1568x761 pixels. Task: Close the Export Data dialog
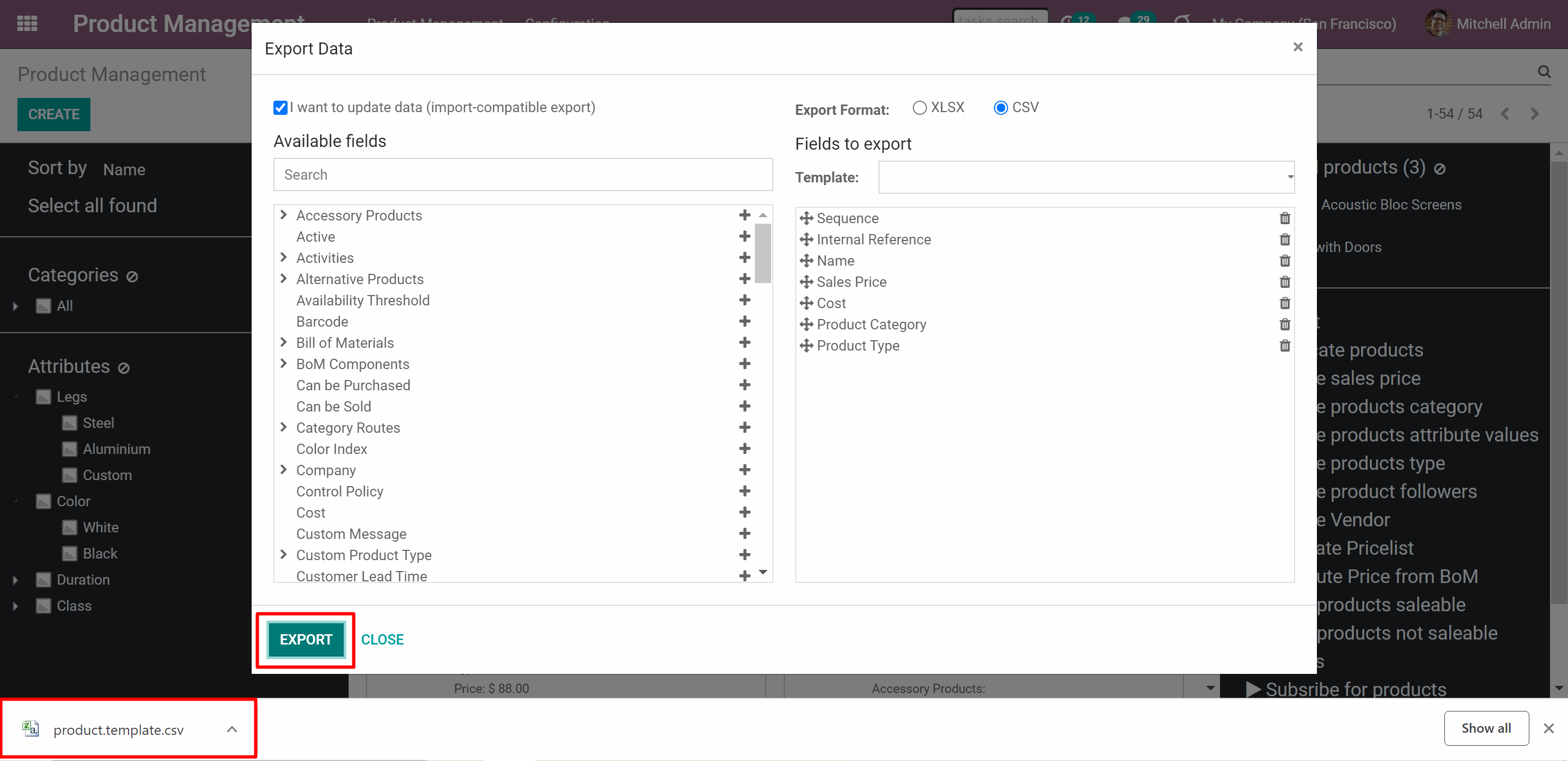(x=1298, y=47)
